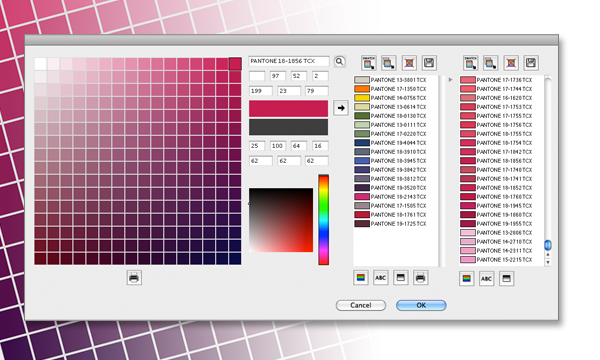Click the SWATCH load icon above the PANTONE 17-1736 list
The width and height of the screenshot is (600, 360).
tap(470, 63)
